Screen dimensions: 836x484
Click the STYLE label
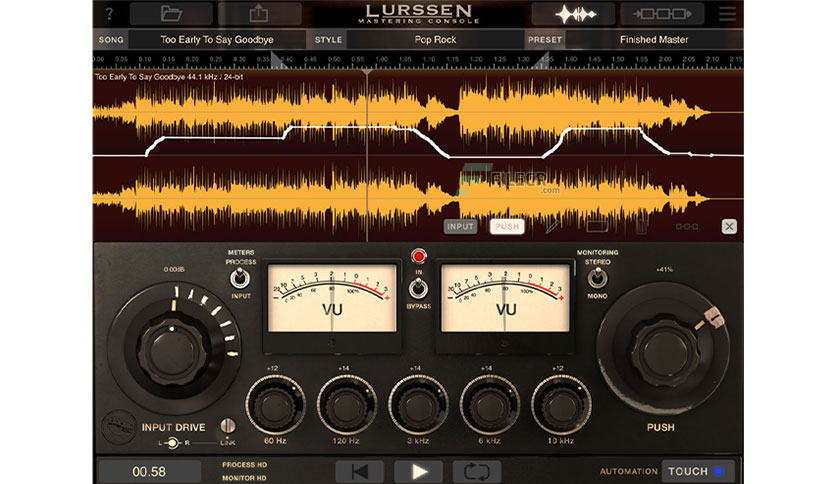tap(328, 39)
